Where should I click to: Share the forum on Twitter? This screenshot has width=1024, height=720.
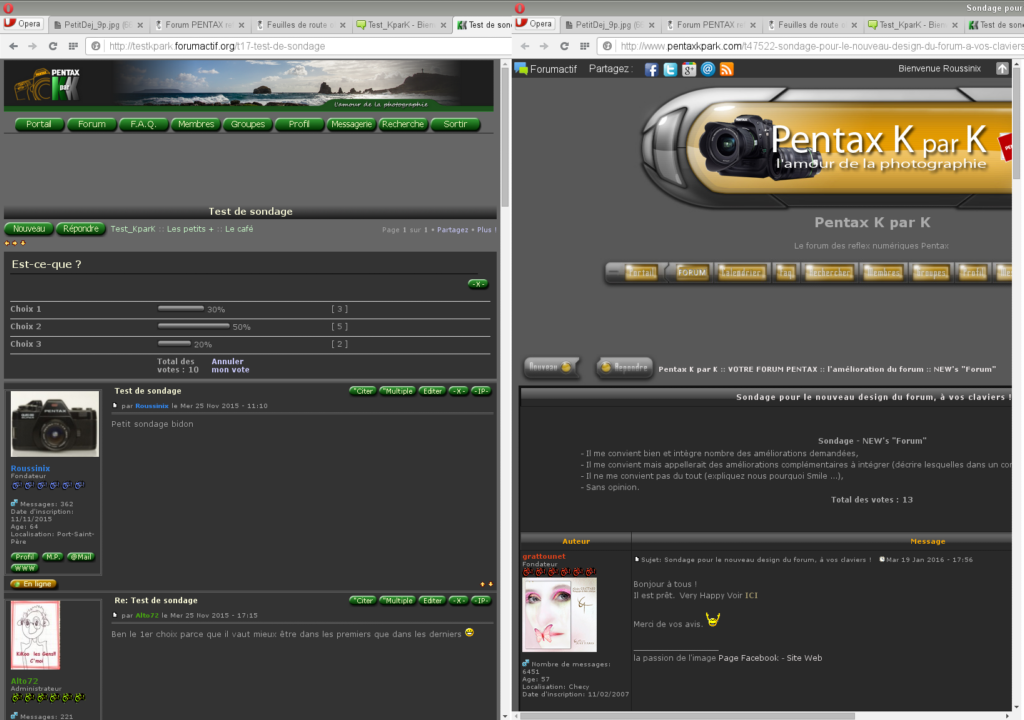coord(670,69)
